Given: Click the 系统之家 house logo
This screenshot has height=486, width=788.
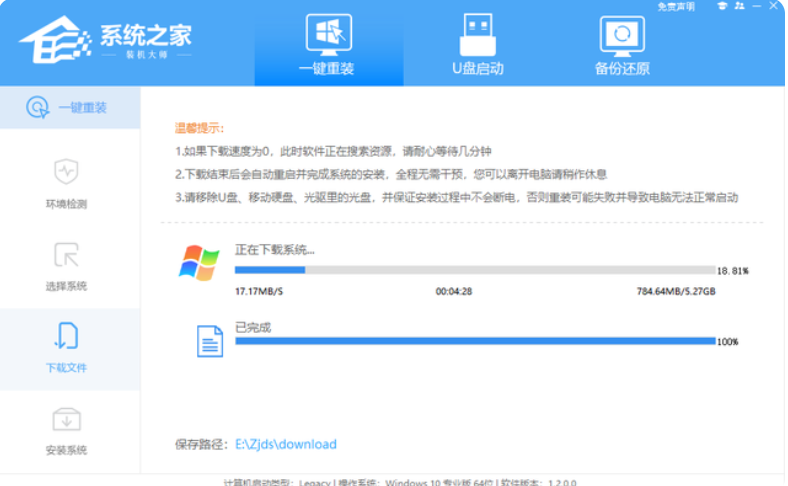Looking at the screenshot, I should point(55,40).
